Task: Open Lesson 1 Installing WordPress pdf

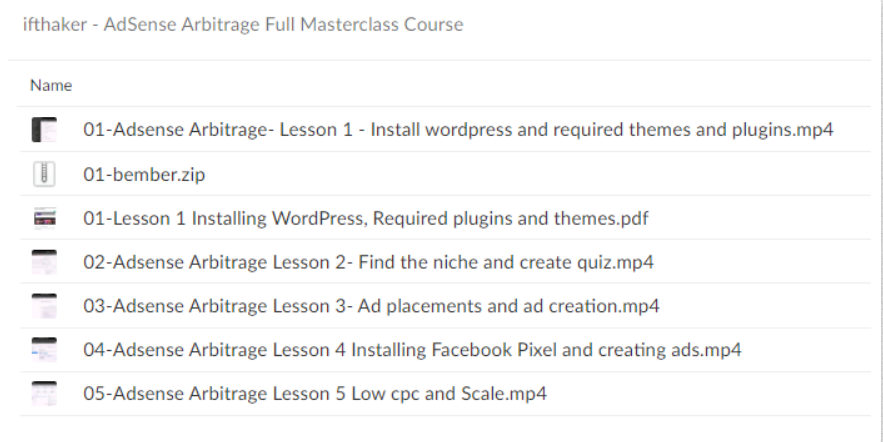Action: [365, 218]
